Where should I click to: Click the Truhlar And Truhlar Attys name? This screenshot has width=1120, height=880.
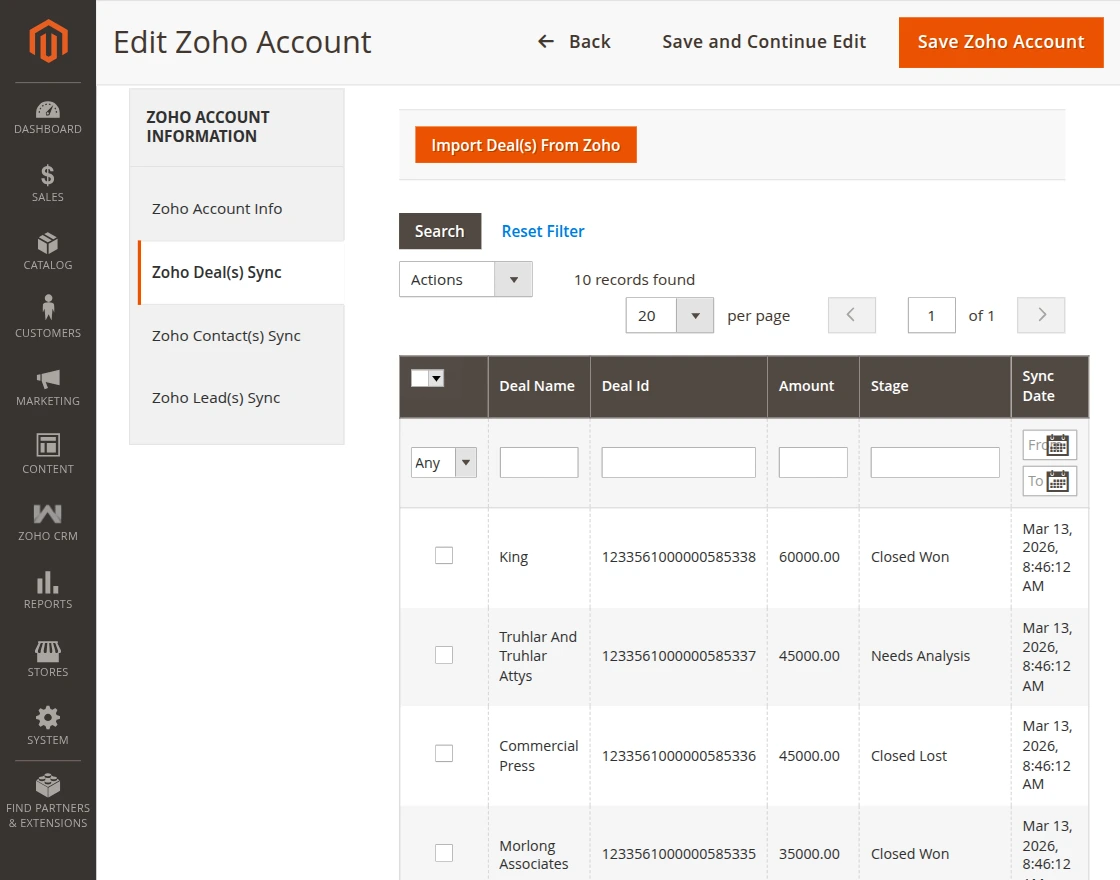click(538, 656)
